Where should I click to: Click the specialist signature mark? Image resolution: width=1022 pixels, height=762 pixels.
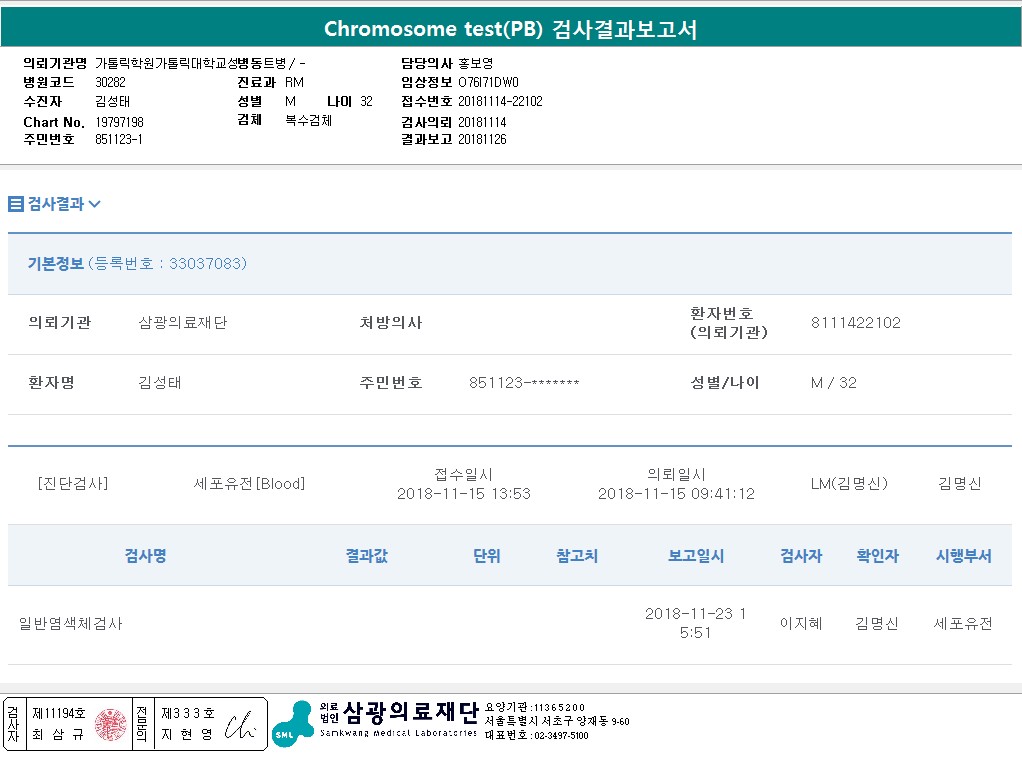pos(239,725)
